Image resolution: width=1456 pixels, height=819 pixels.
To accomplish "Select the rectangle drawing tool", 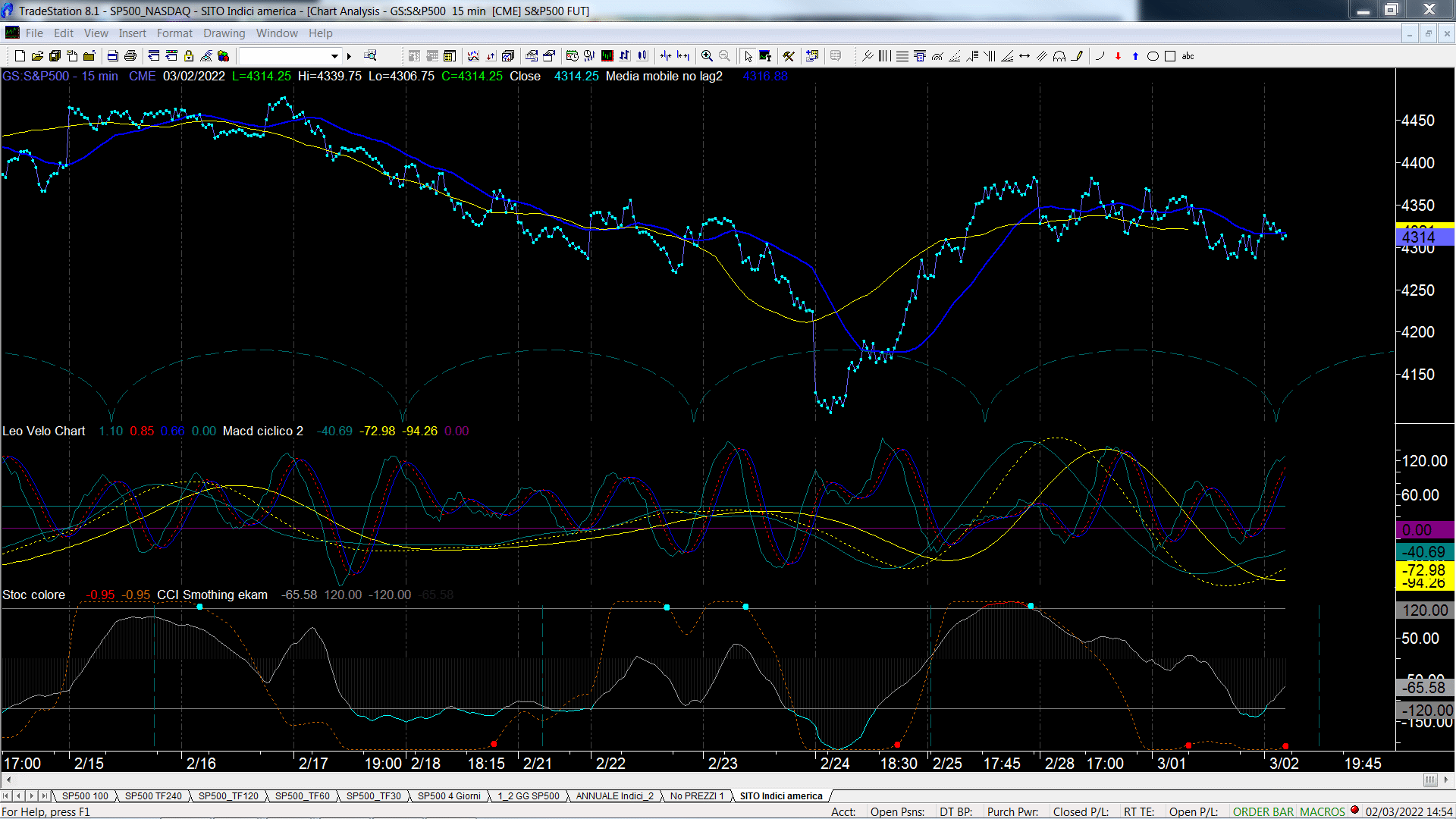I will coord(1170,56).
